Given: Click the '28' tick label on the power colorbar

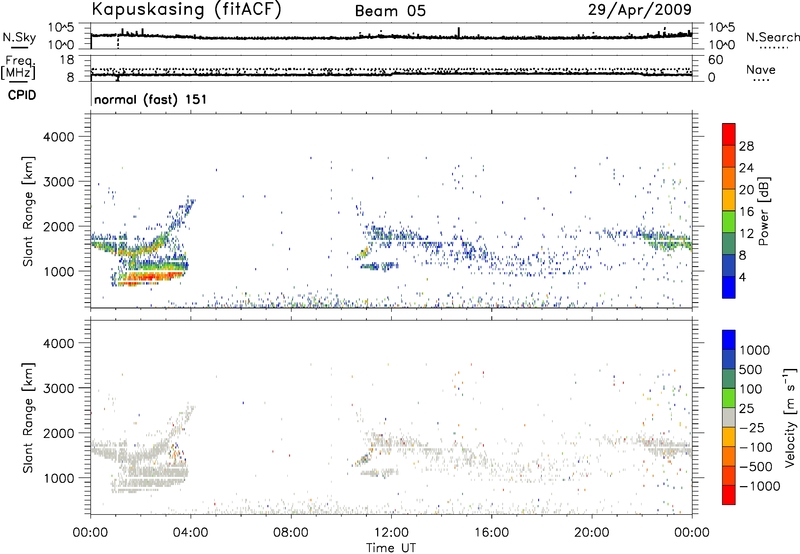Looking at the screenshot, I should [x=746, y=146].
